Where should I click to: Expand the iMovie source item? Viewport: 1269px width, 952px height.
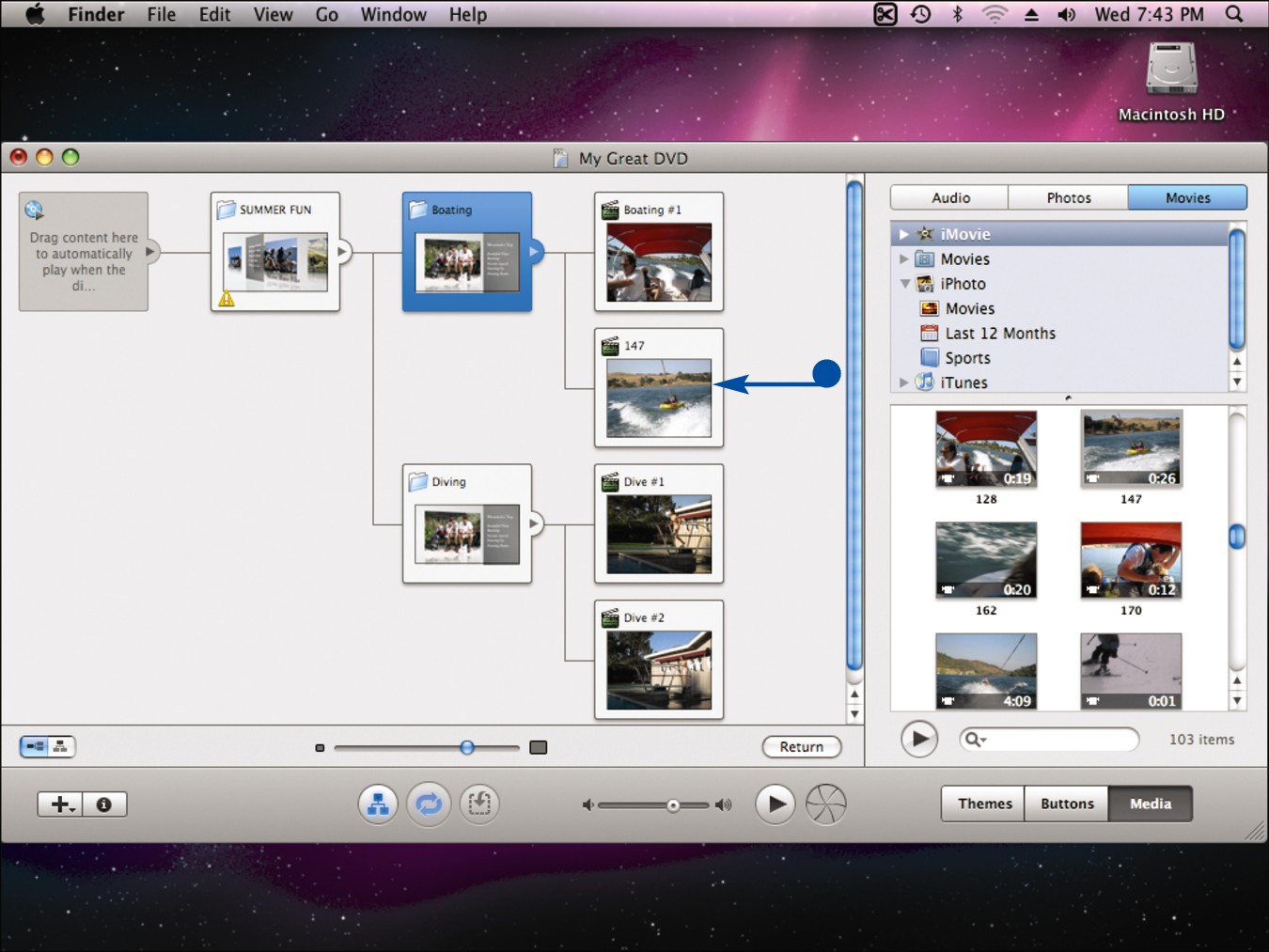click(903, 234)
